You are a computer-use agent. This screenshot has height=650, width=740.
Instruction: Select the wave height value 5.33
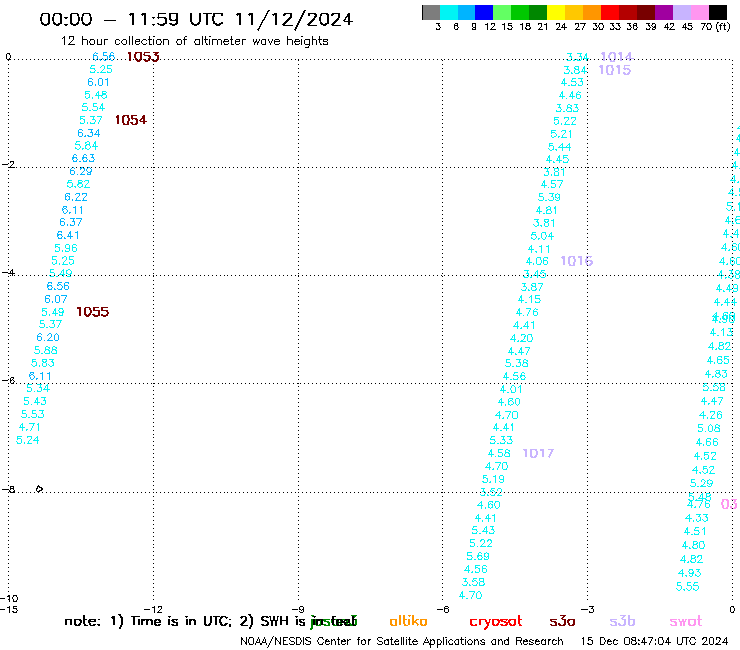coord(501,440)
